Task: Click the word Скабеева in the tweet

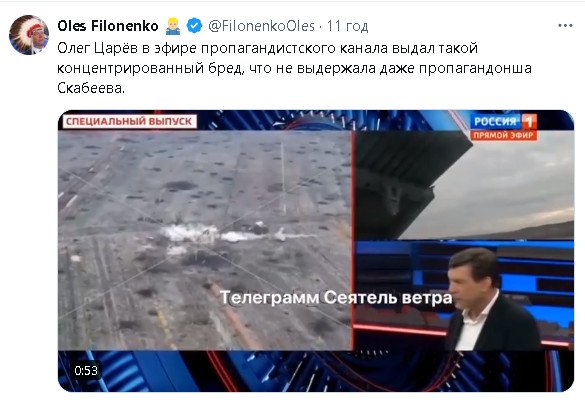Action: point(91,88)
